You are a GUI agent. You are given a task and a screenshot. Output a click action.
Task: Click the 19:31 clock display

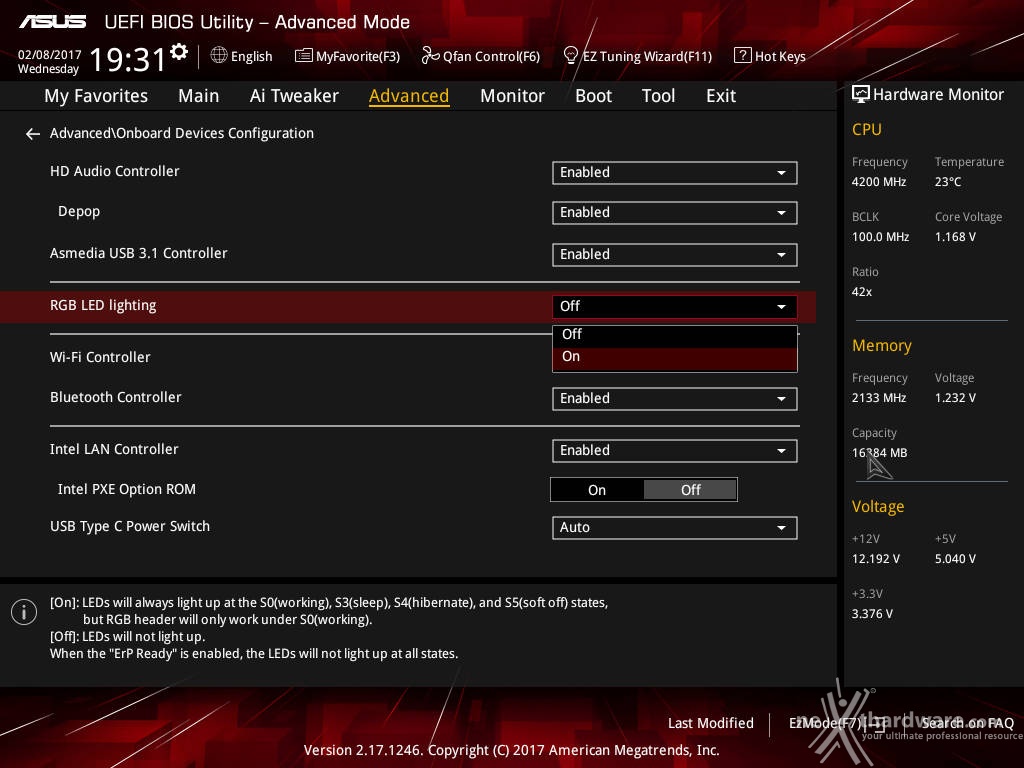(127, 59)
